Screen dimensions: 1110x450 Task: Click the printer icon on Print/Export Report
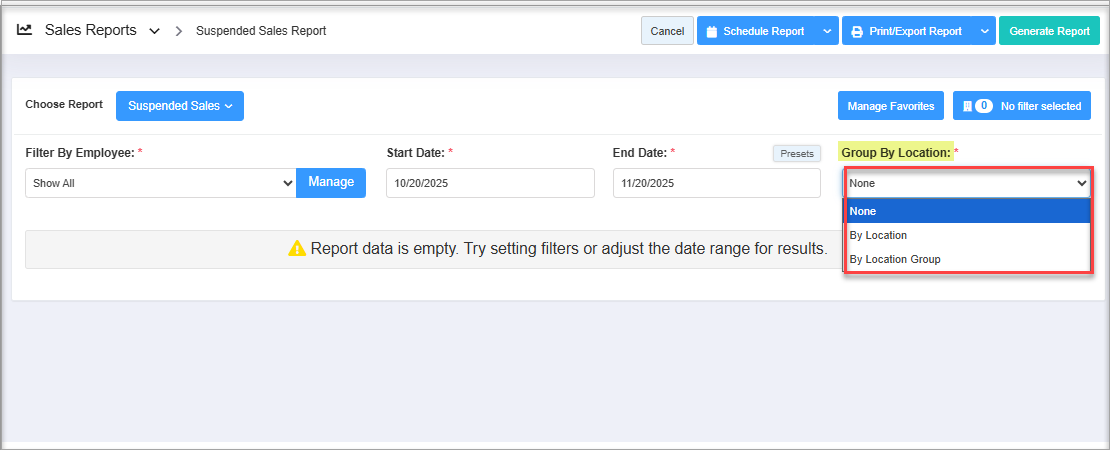(x=856, y=32)
